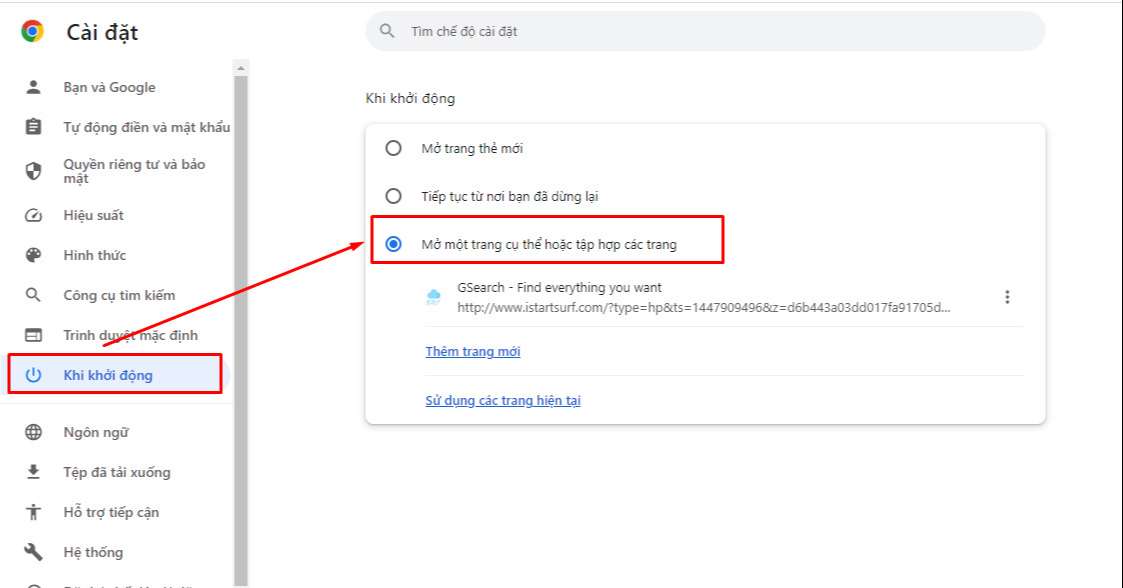
Task: Open the Ngôn ngữ settings page
Action: 96,432
